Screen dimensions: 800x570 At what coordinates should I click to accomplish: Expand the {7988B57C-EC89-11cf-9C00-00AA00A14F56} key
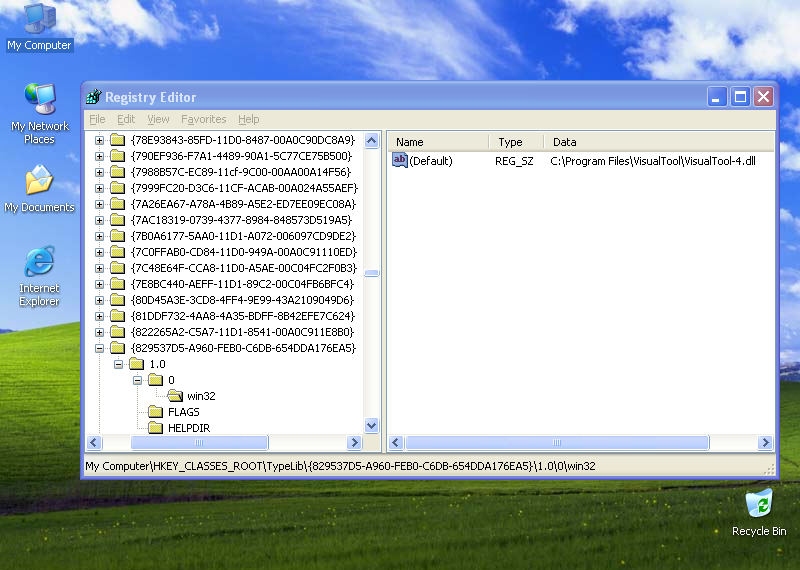(x=99, y=172)
